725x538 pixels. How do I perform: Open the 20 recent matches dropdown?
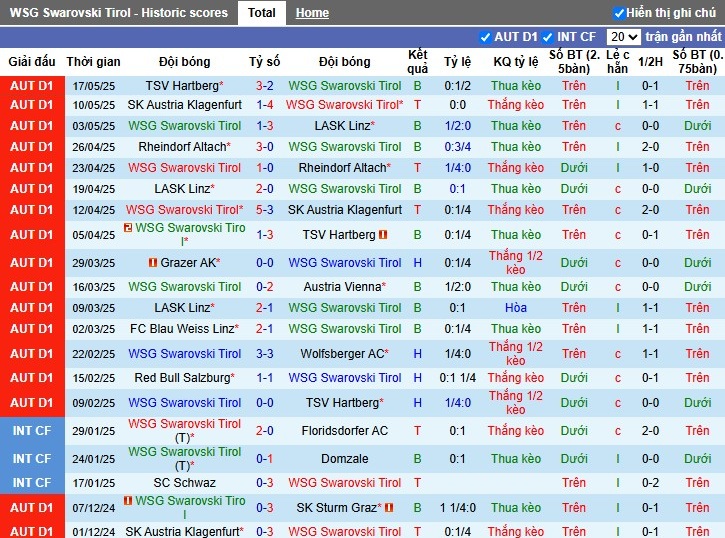coord(623,37)
